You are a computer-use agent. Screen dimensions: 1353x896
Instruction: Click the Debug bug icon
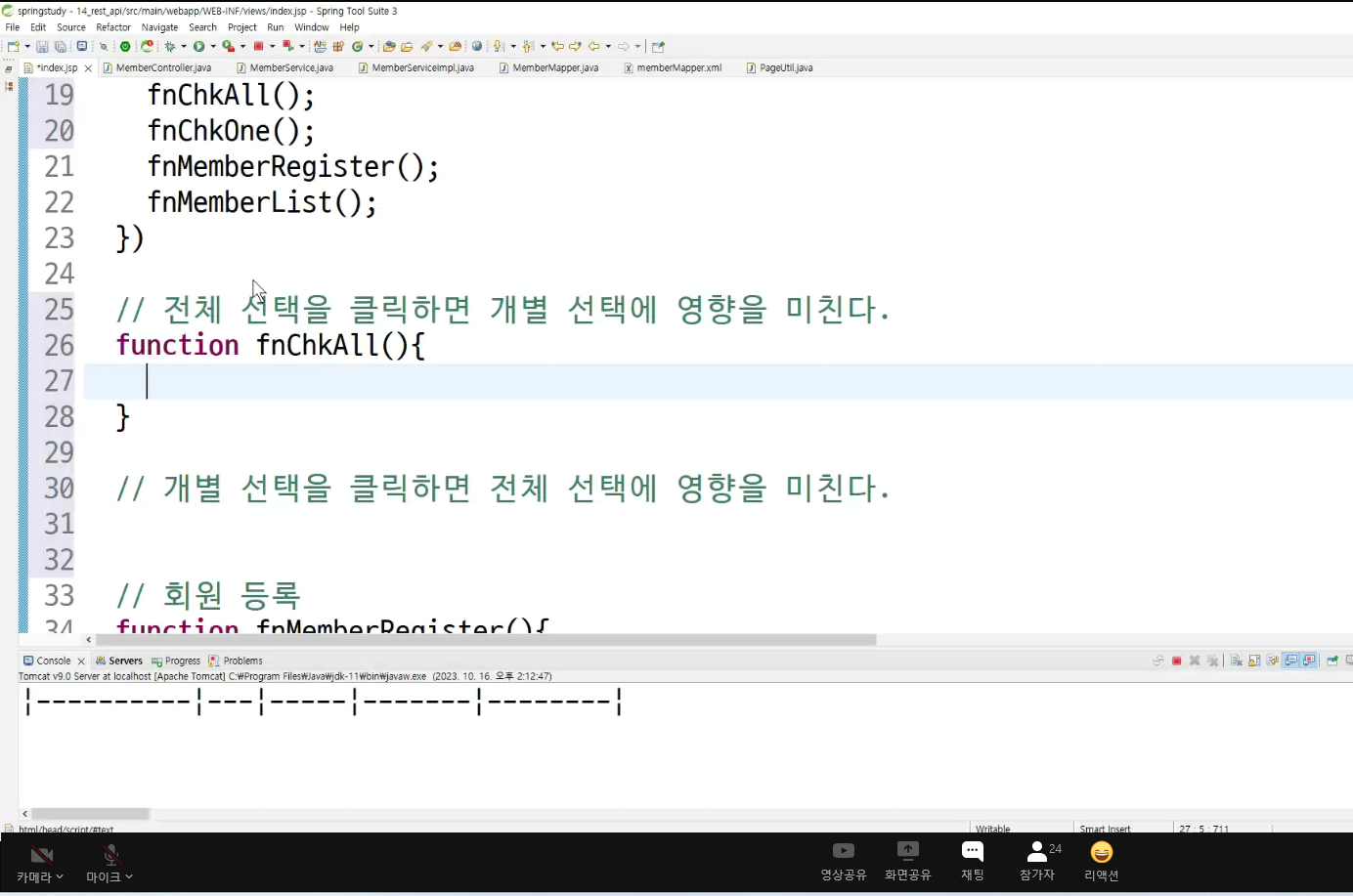pos(170,46)
